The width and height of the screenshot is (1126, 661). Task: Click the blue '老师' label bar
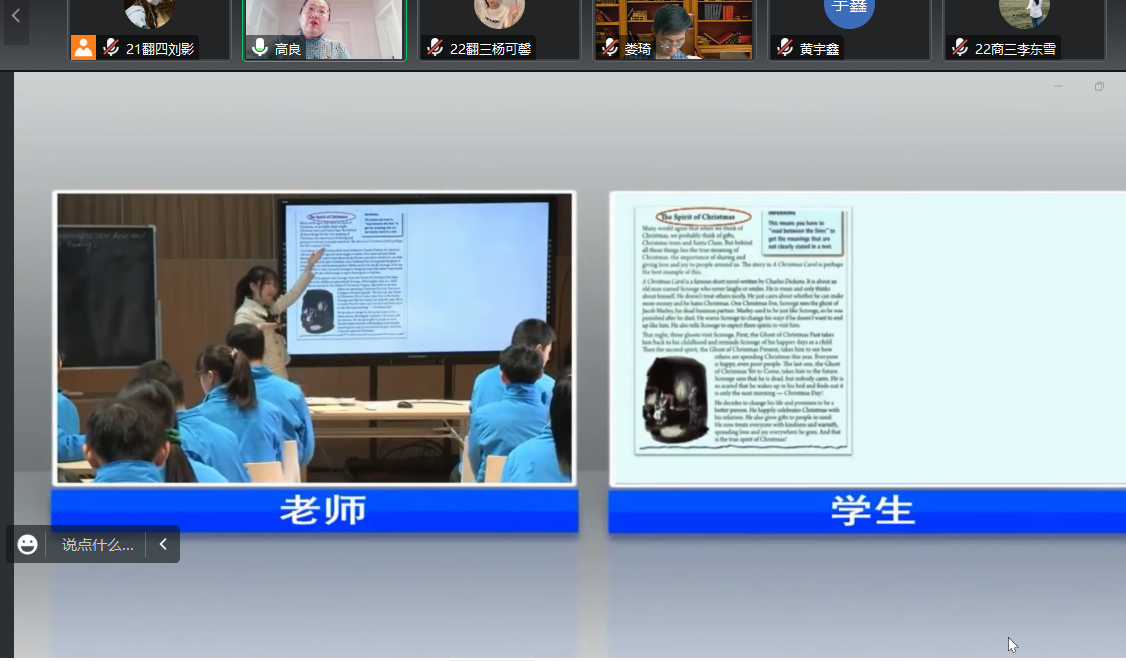click(x=315, y=511)
